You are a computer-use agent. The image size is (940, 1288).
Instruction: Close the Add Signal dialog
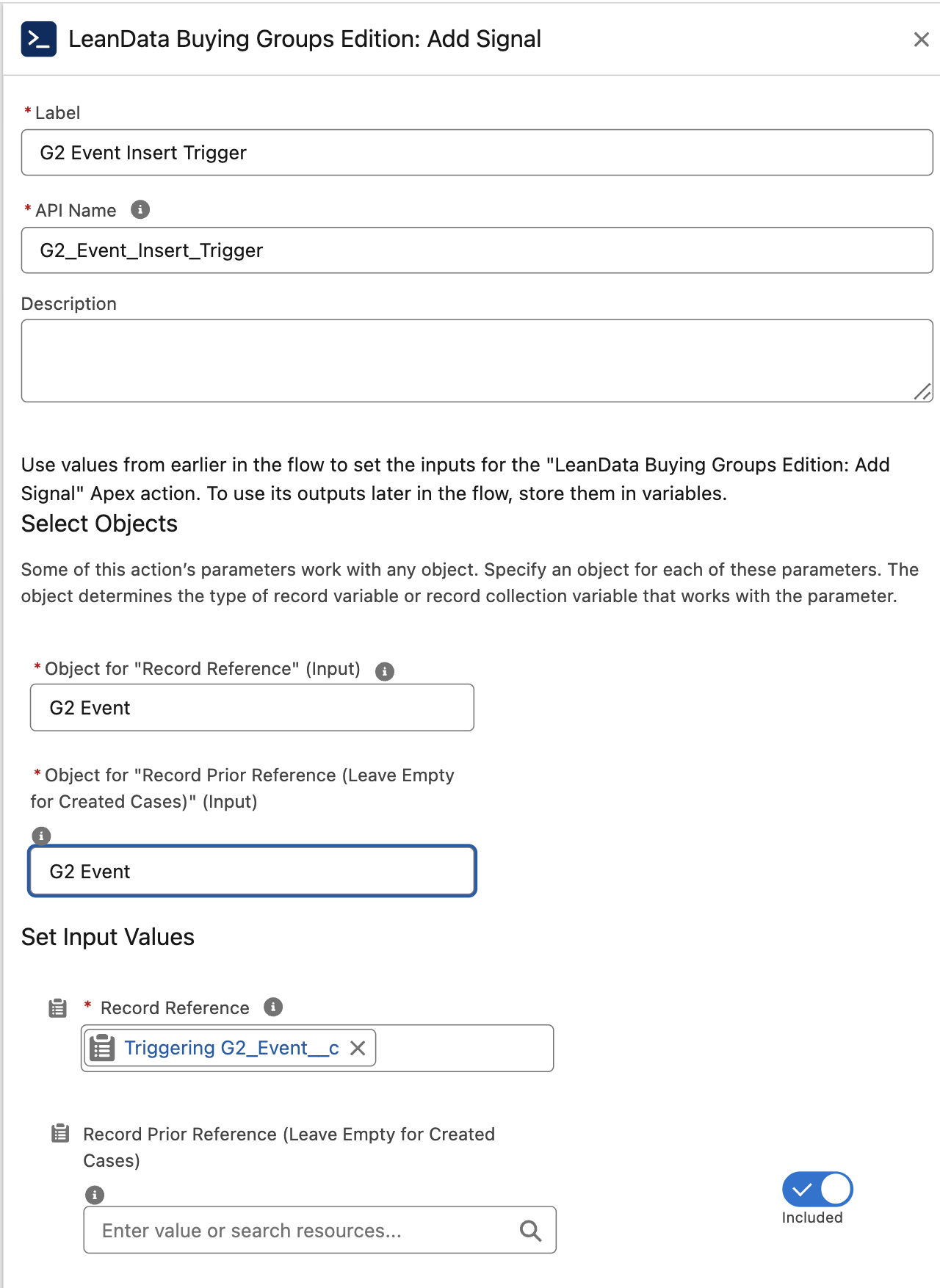click(x=921, y=40)
